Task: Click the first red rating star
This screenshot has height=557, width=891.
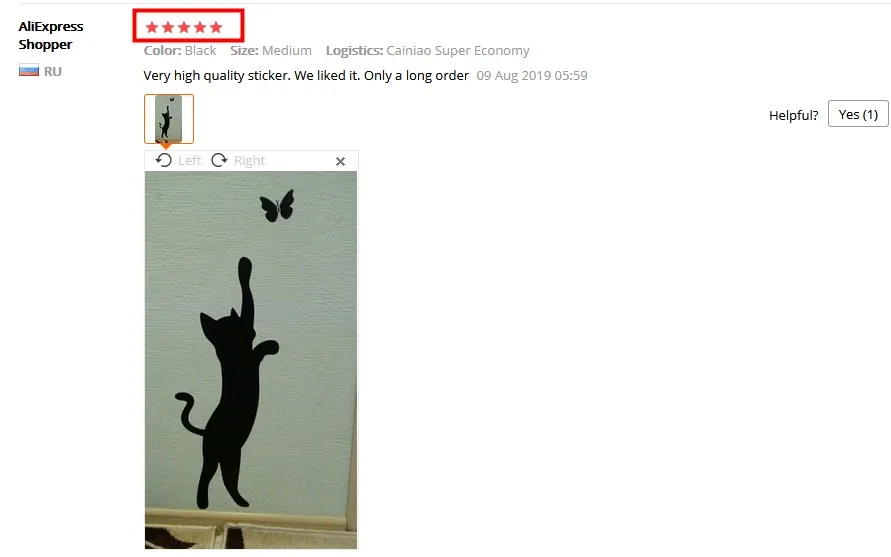Action: point(152,27)
